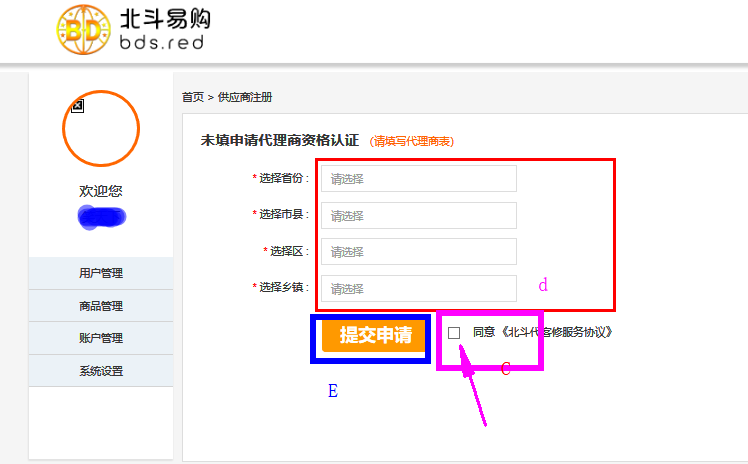Go to 系统设置 in the sidebar
The image size is (748, 464).
(x=101, y=371)
